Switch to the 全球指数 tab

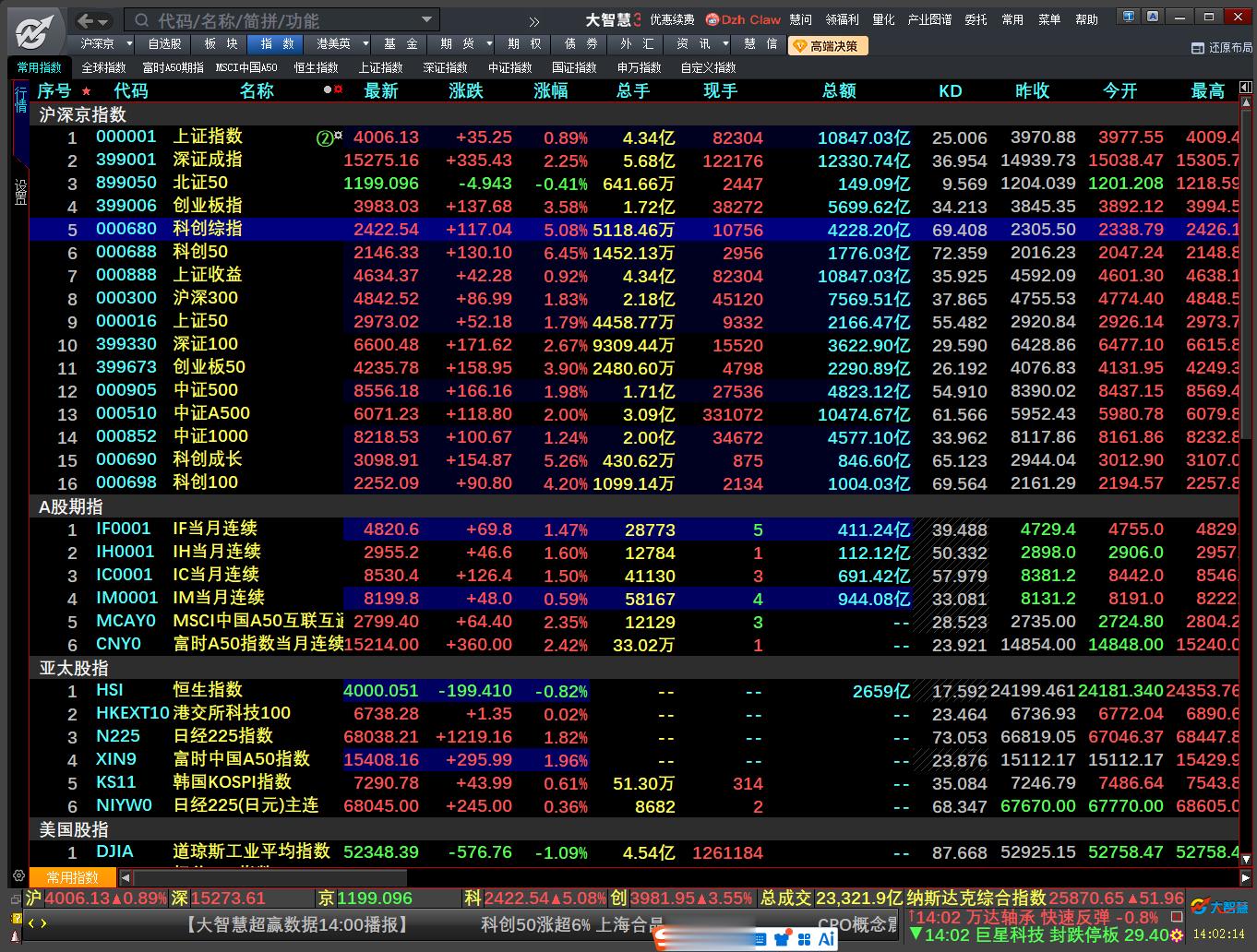tap(103, 67)
